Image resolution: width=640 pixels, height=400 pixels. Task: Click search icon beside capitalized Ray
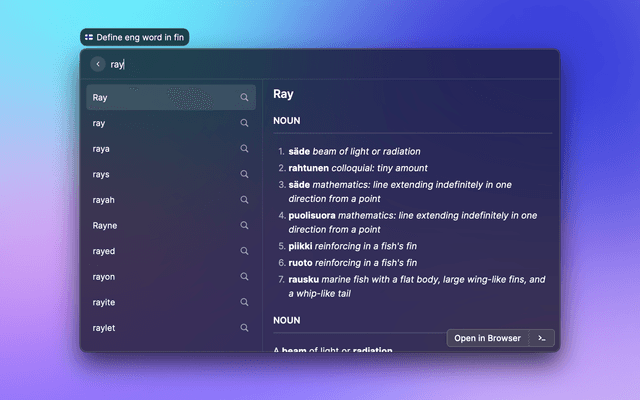click(x=244, y=98)
